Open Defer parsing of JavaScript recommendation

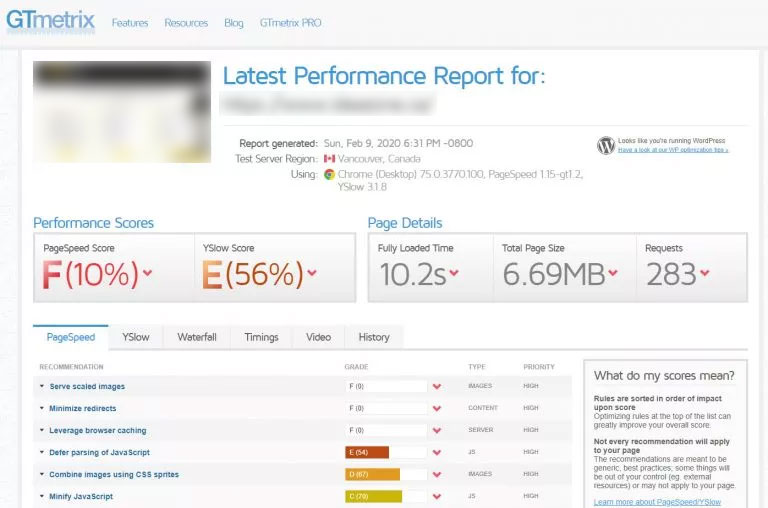99,453
